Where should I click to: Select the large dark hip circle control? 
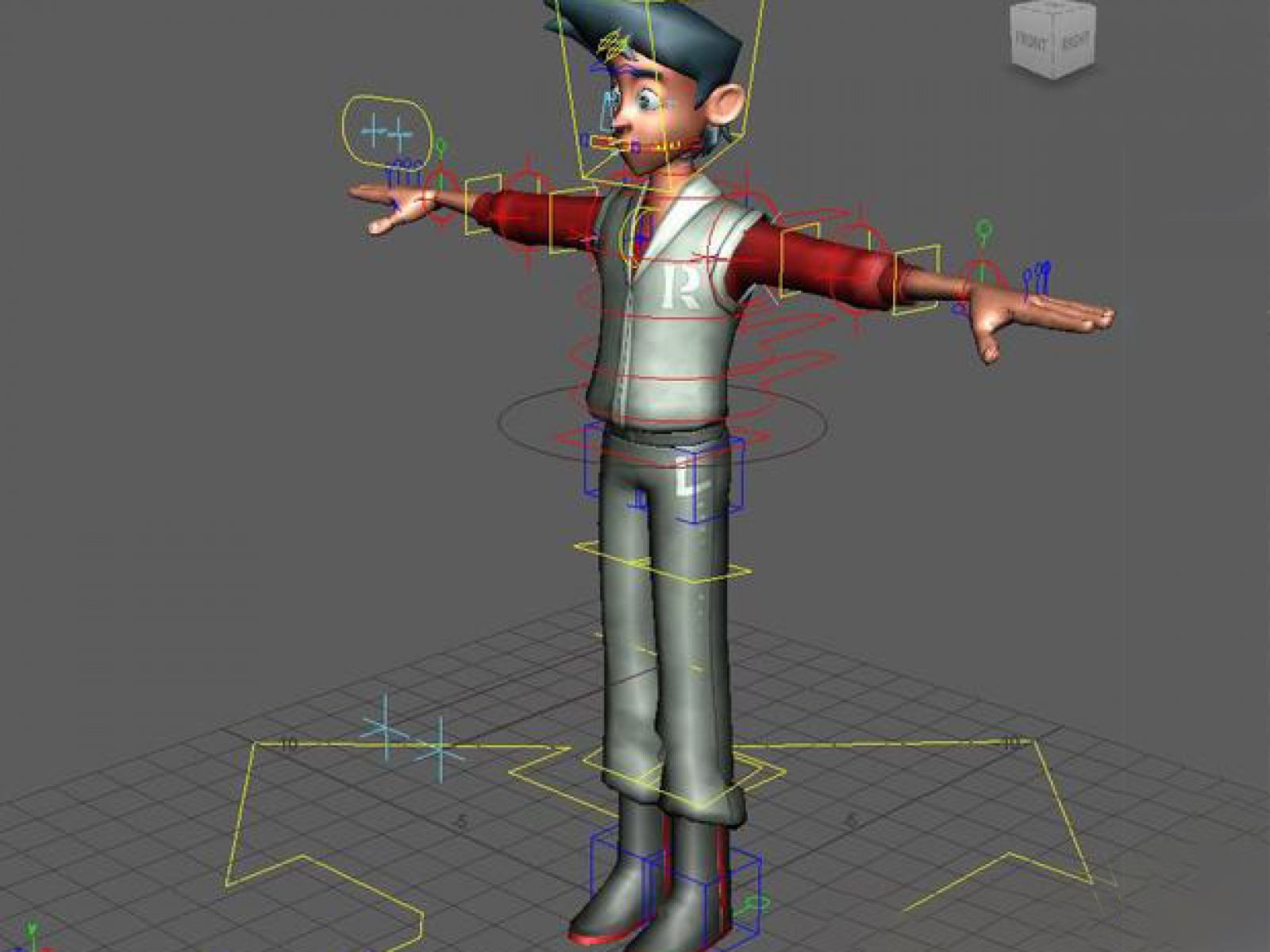point(663,424)
